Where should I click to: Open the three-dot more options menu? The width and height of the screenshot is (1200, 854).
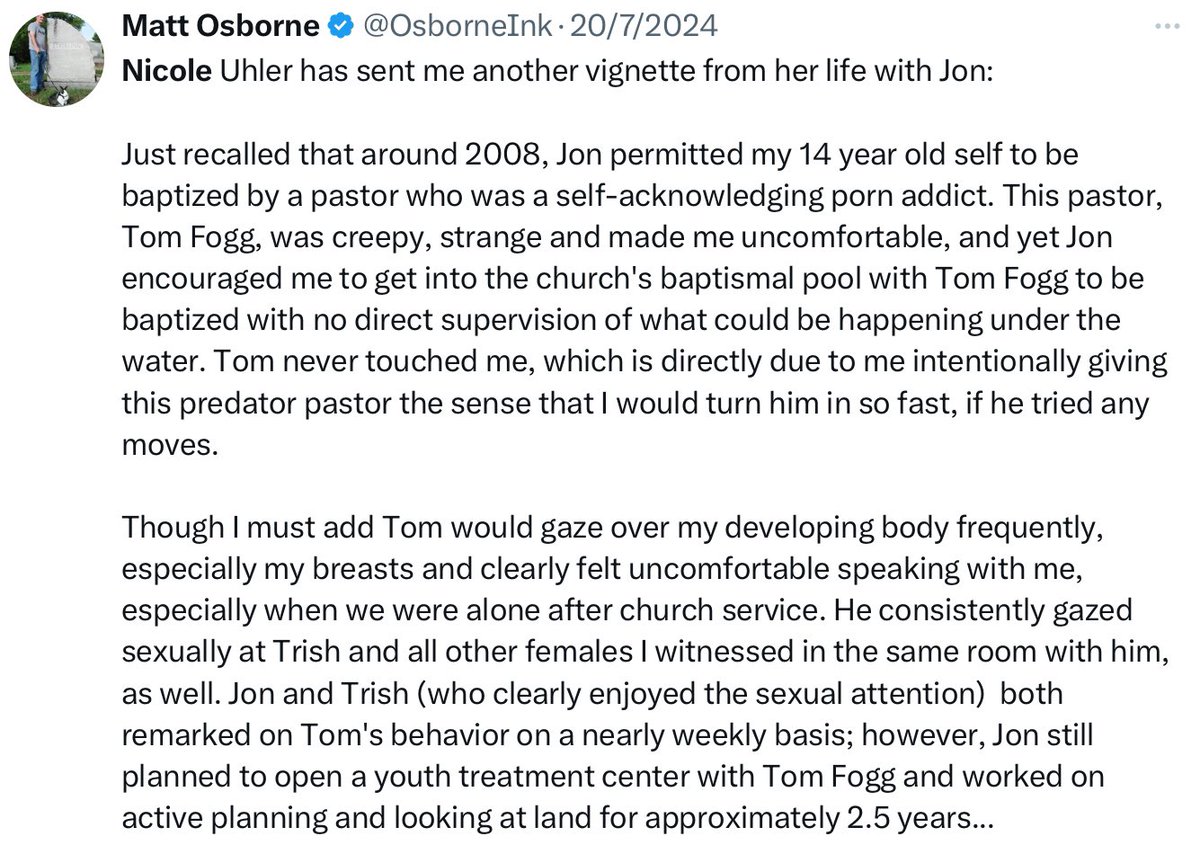pyautogui.click(x=1166, y=28)
